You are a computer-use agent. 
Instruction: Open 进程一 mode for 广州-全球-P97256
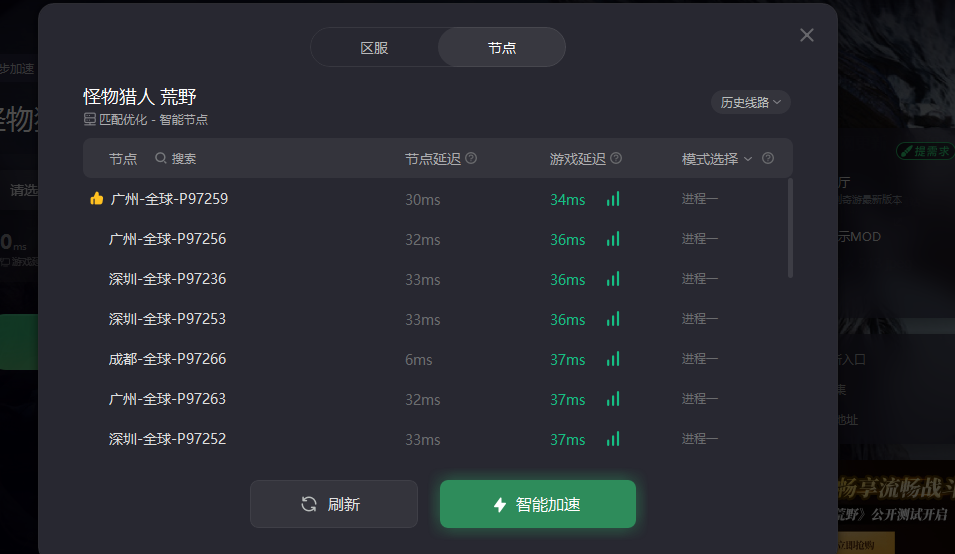click(x=700, y=239)
